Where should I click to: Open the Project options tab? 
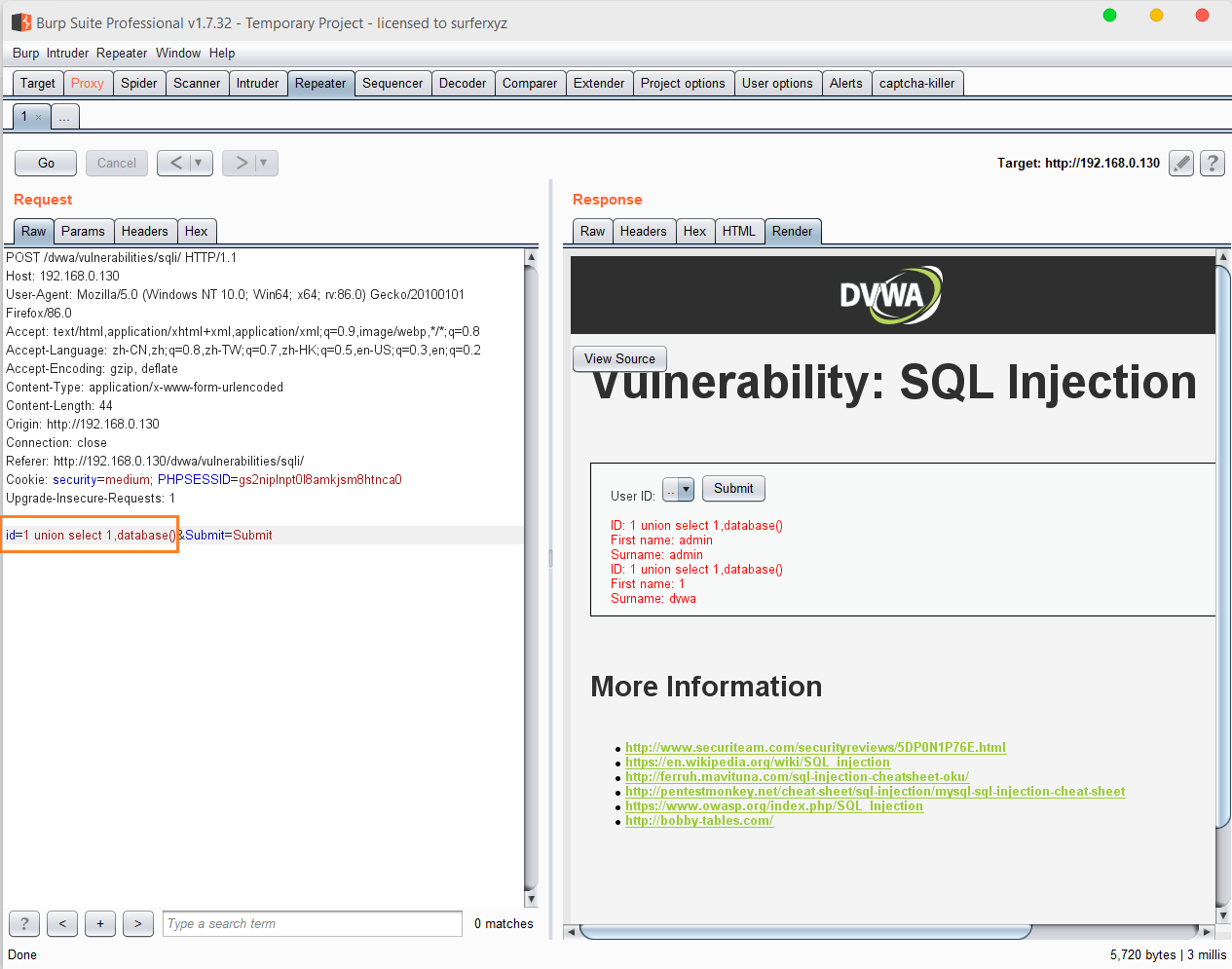pyautogui.click(x=683, y=84)
